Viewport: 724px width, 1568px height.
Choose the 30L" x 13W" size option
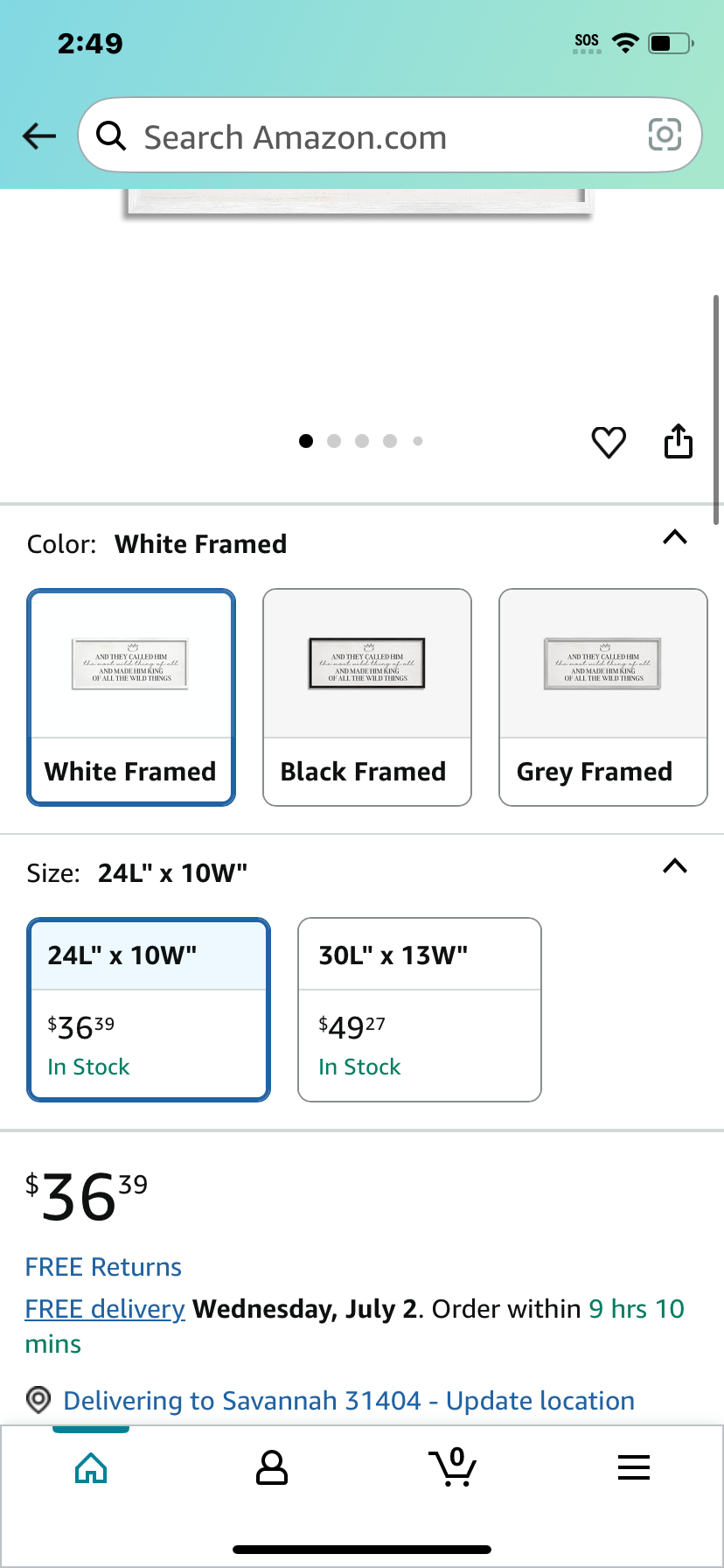point(420,1010)
